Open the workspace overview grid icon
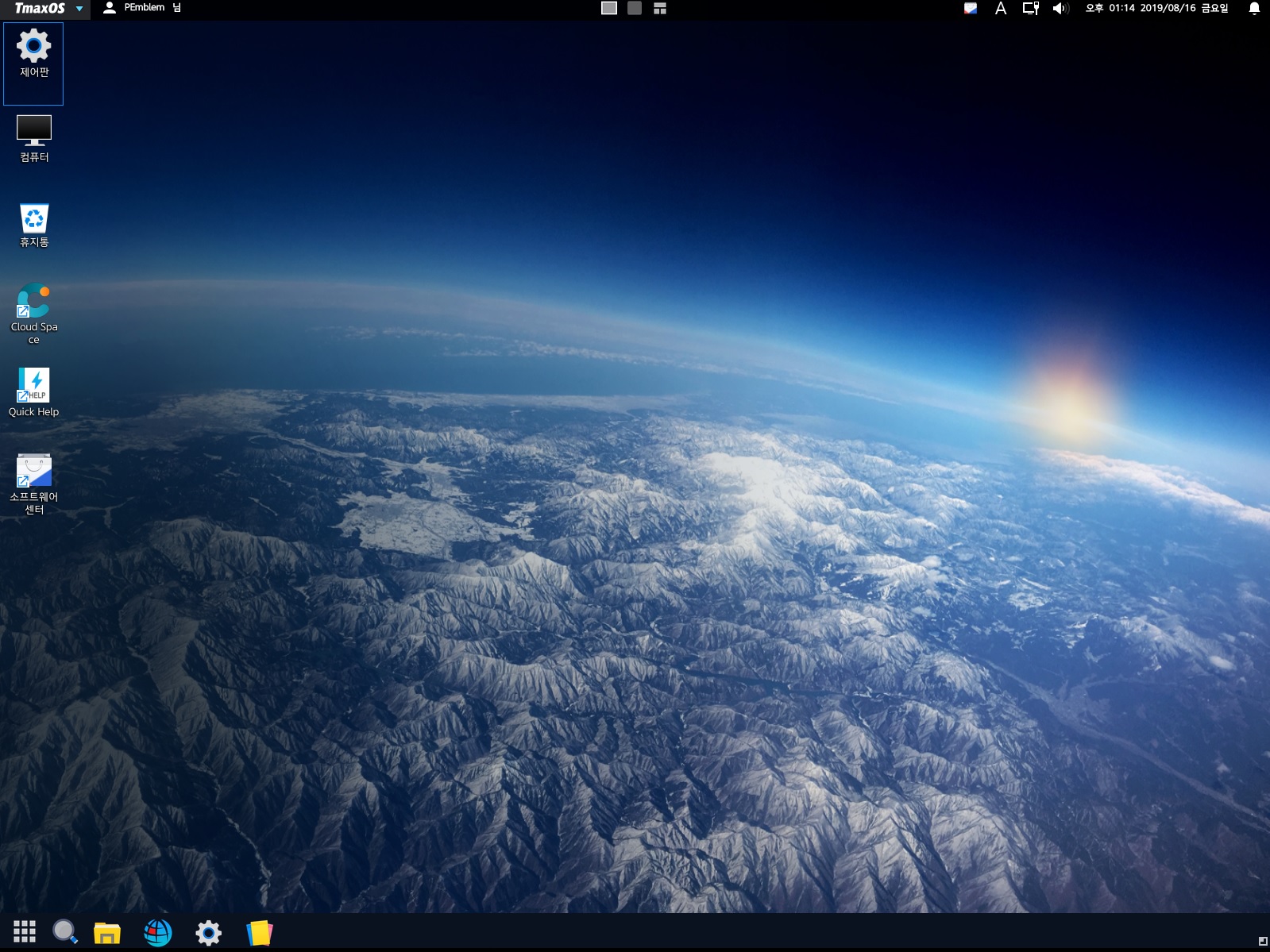Screen dimensions: 1270x952 coord(660,8)
